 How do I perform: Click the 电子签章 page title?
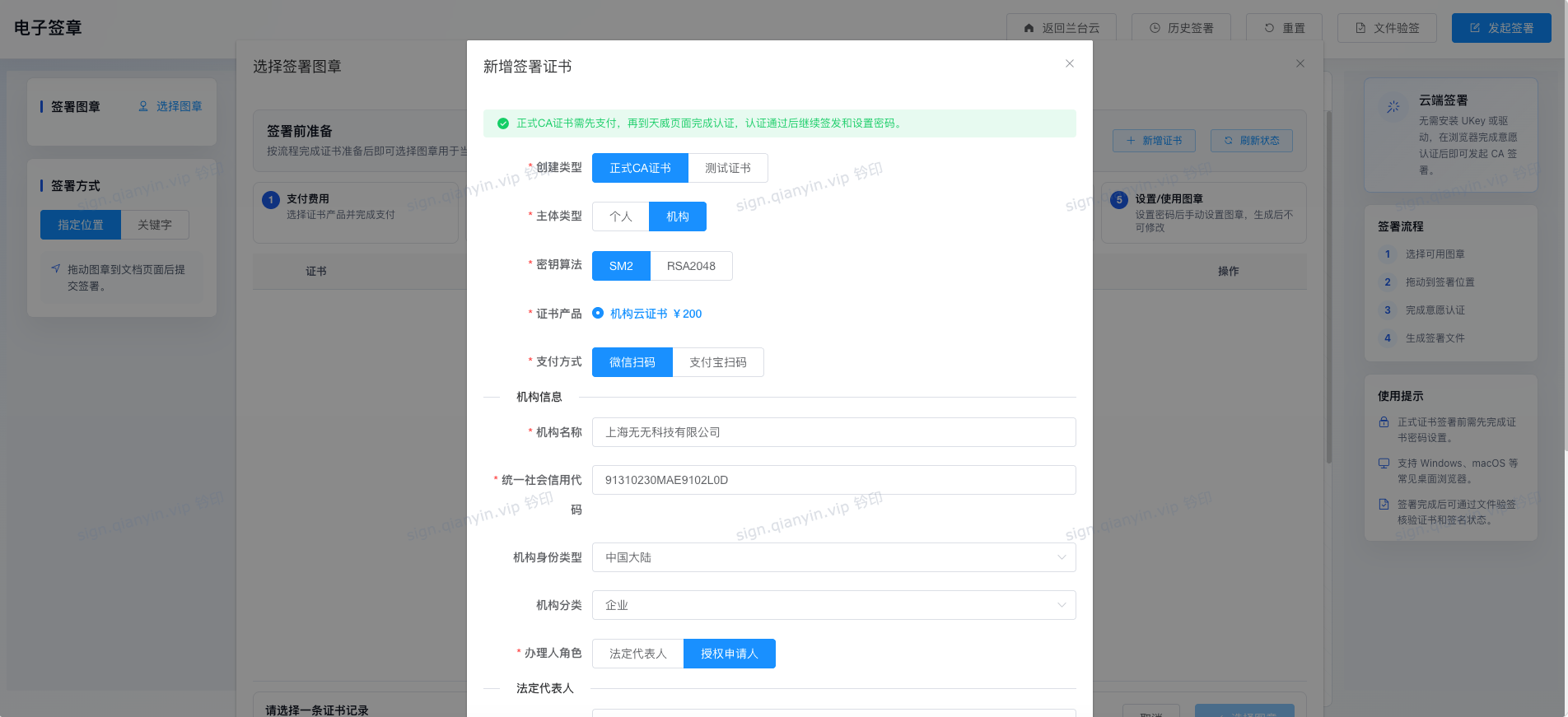click(x=48, y=28)
